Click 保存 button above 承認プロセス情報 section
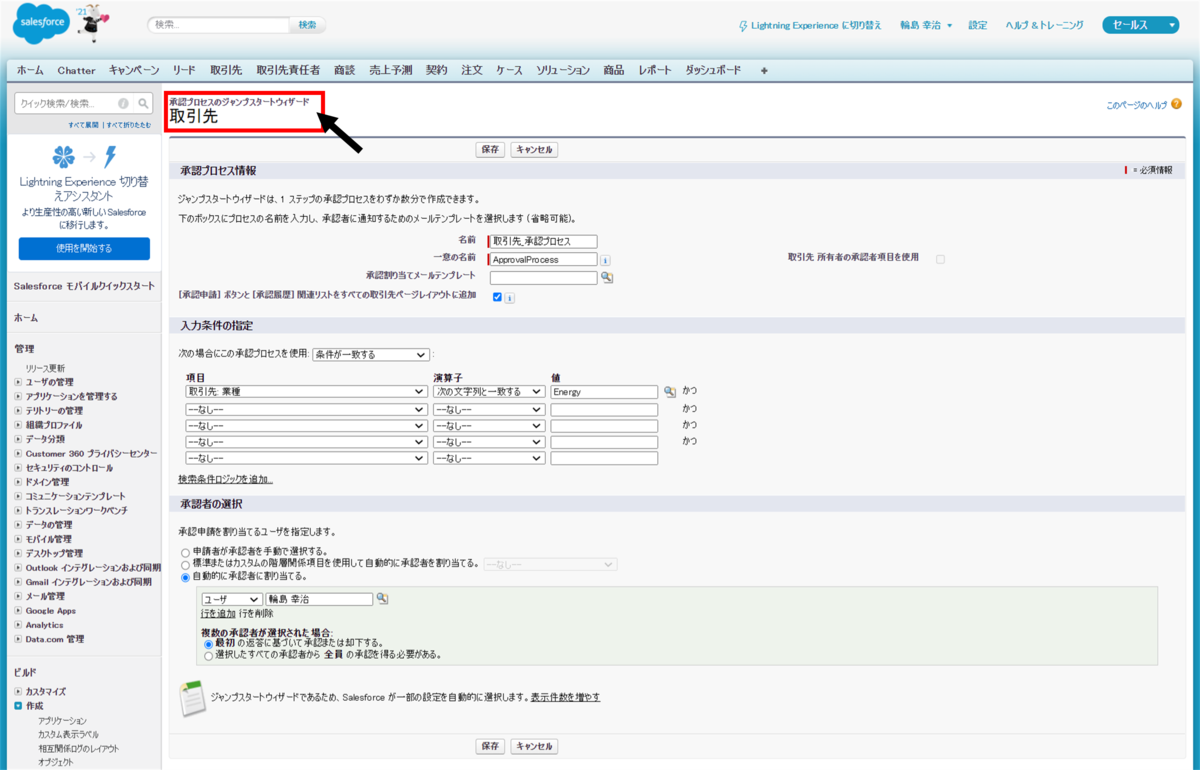Image resolution: width=1200 pixels, height=770 pixels. pyautogui.click(x=490, y=149)
